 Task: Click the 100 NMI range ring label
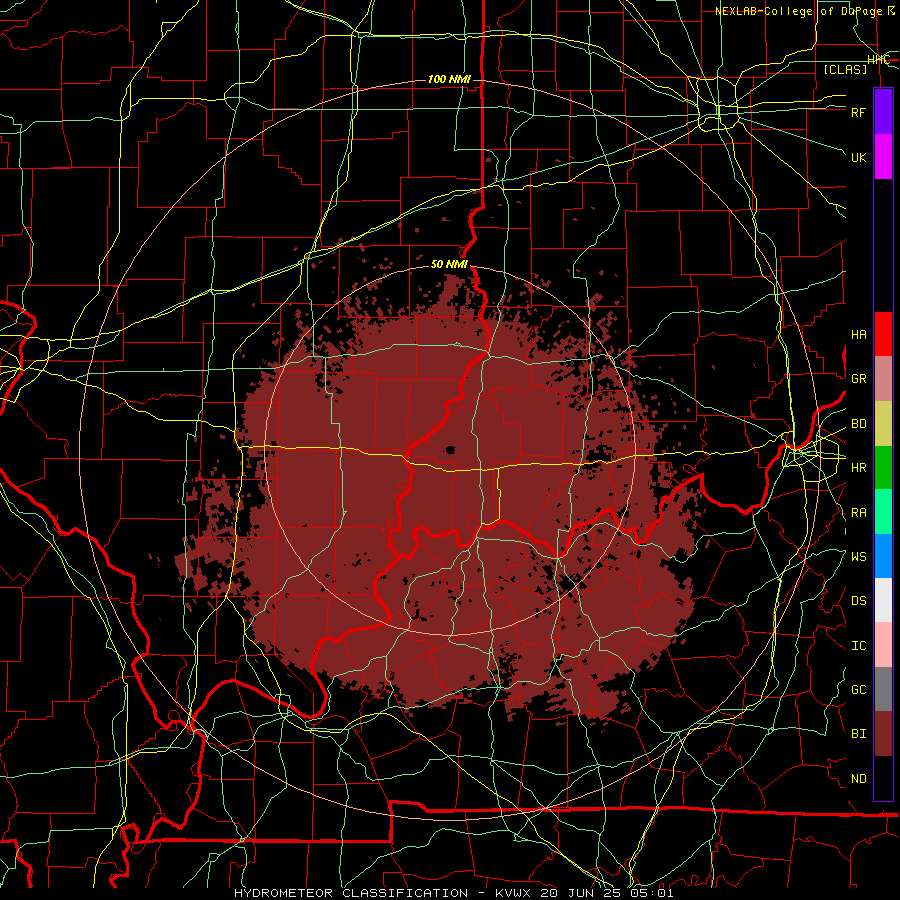(449, 79)
